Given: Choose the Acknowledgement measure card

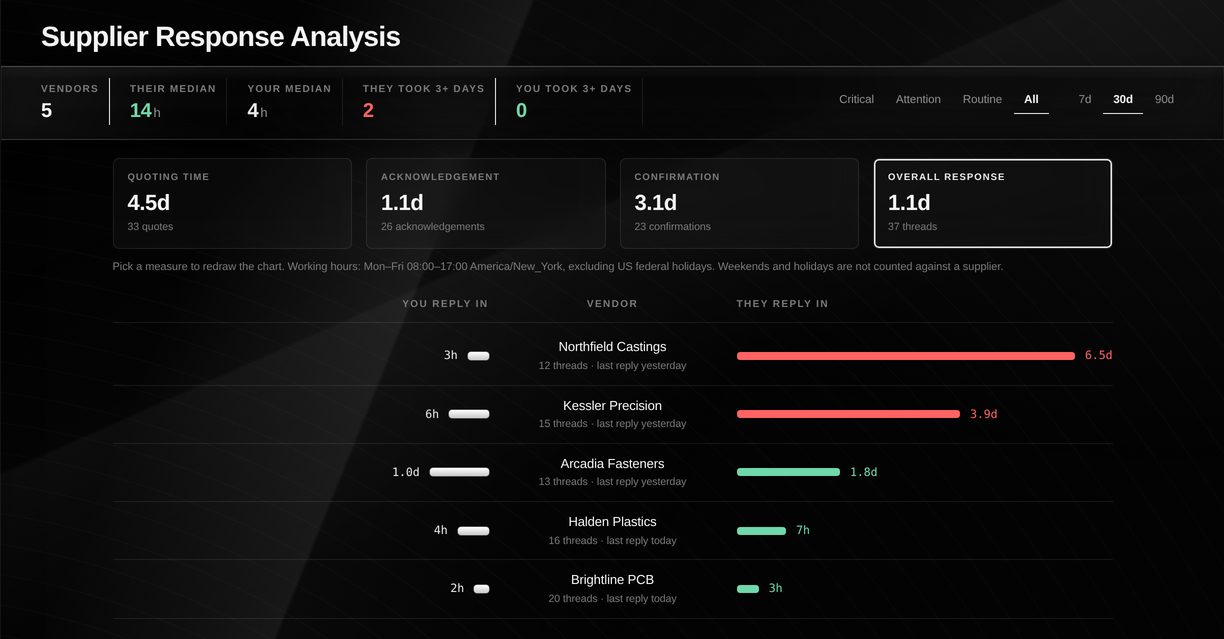Looking at the screenshot, I should [486, 203].
